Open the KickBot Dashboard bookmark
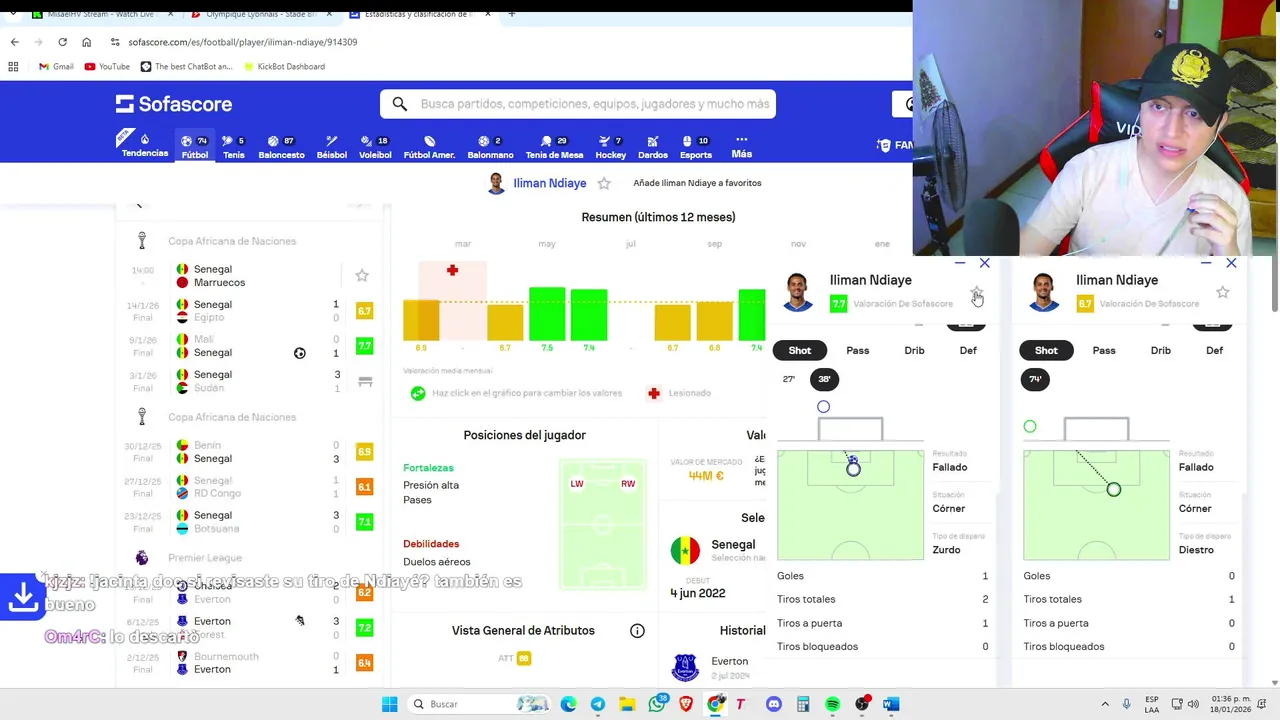Screen dimensions: 1280x720 [x=283, y=66]
